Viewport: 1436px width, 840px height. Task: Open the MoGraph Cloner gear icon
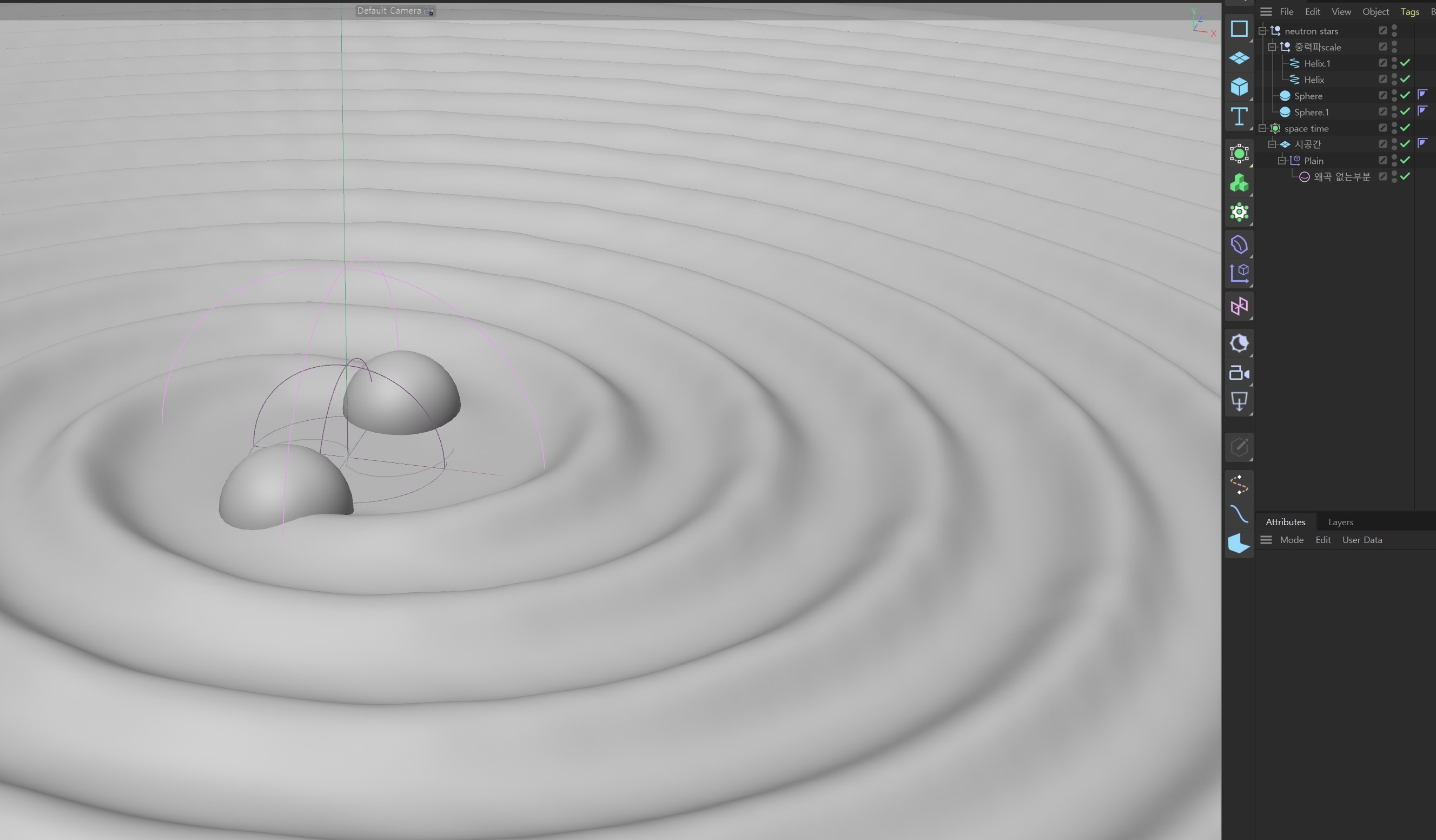point(1239,212)
